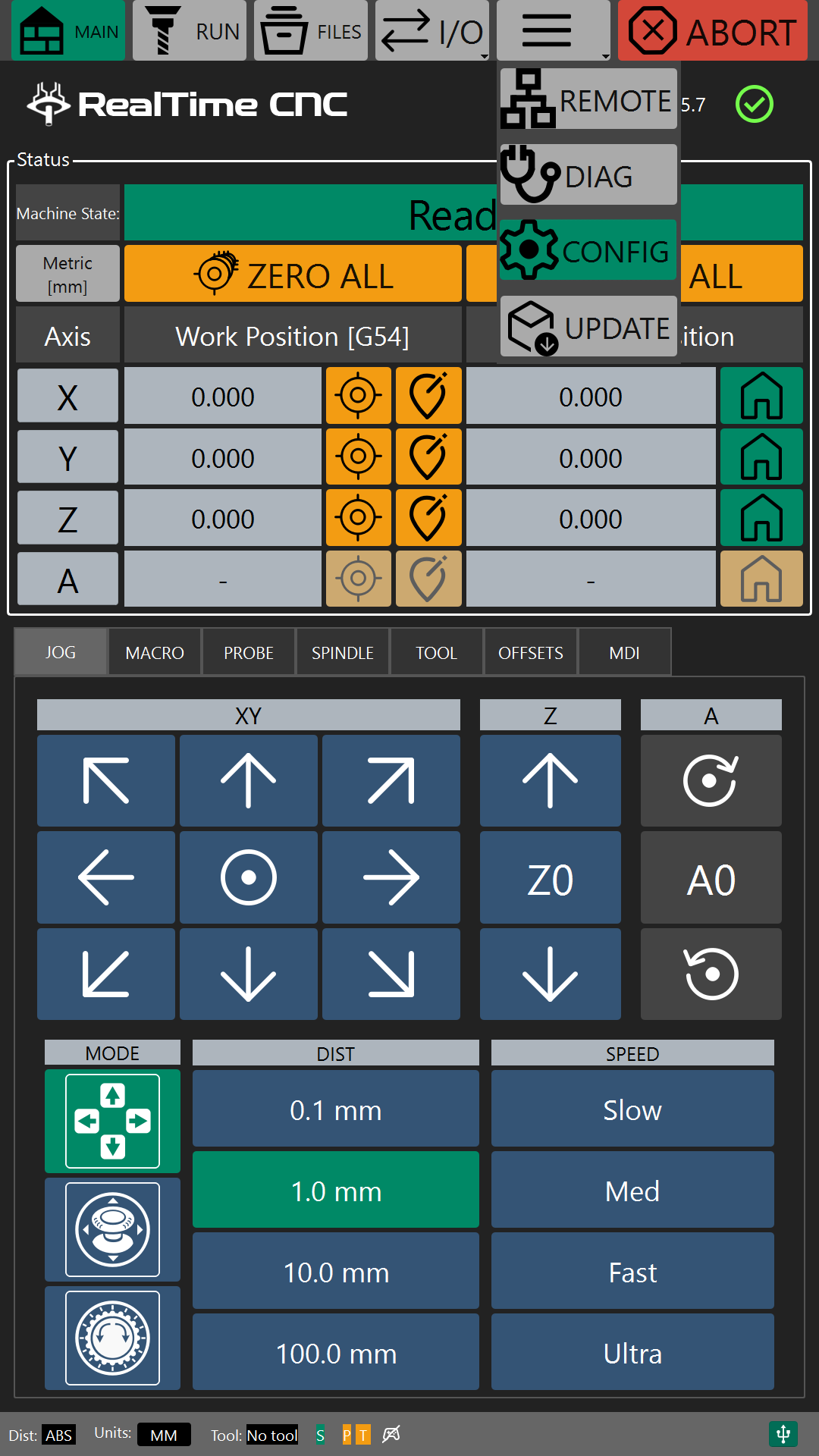The image size is (819, 1456).
Task: Set jog speed to Fast
Action: pos(632,1272)
